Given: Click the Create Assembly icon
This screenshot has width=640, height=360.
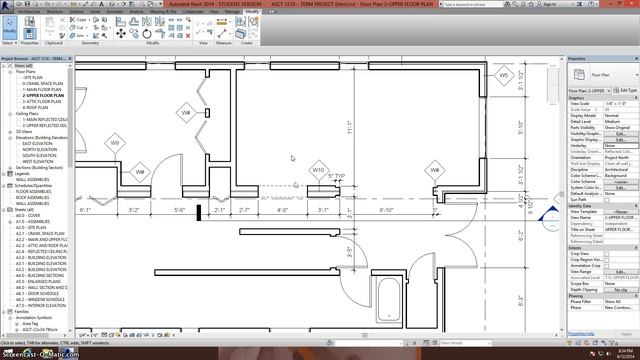Looking at the screenshot, I should (x=240, y=22).
